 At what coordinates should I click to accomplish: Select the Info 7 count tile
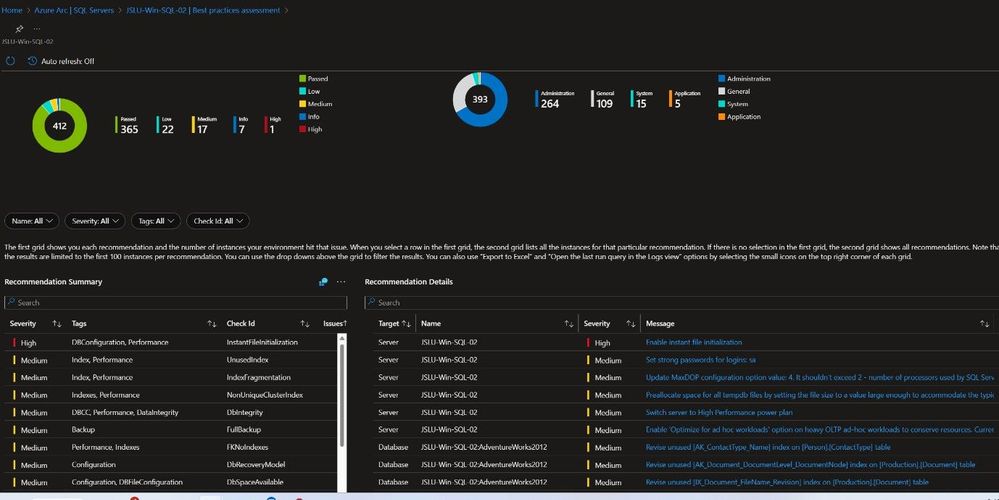pos(240,125)
